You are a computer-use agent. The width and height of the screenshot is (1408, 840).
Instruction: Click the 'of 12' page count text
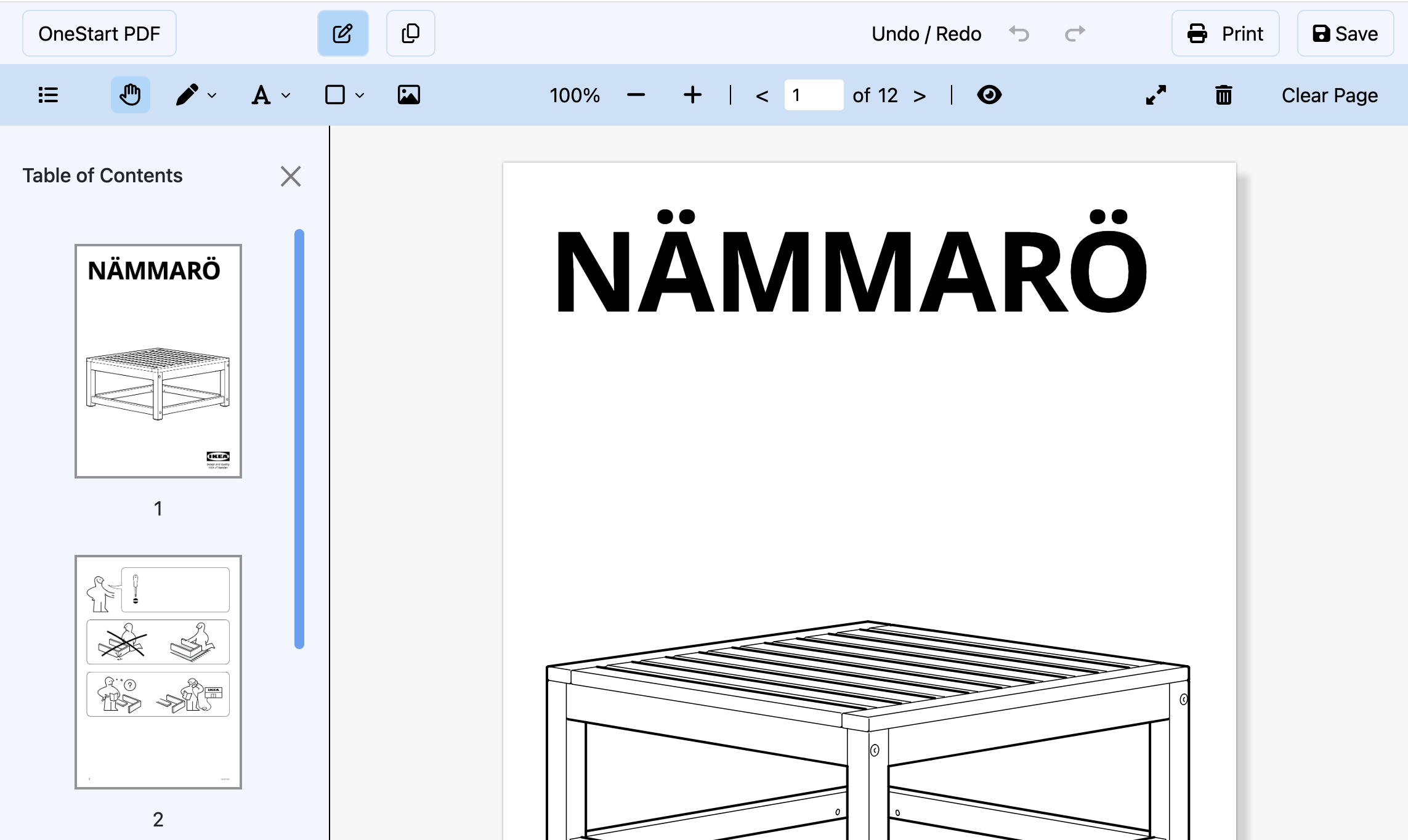pyautogui.click(x=875, y=95)
